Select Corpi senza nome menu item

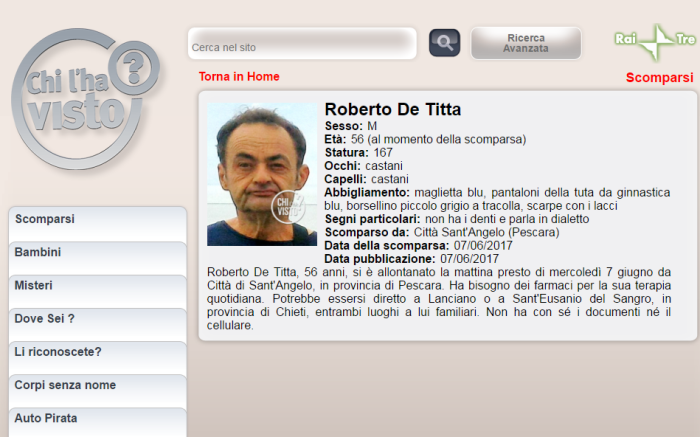tap(97, 391)
